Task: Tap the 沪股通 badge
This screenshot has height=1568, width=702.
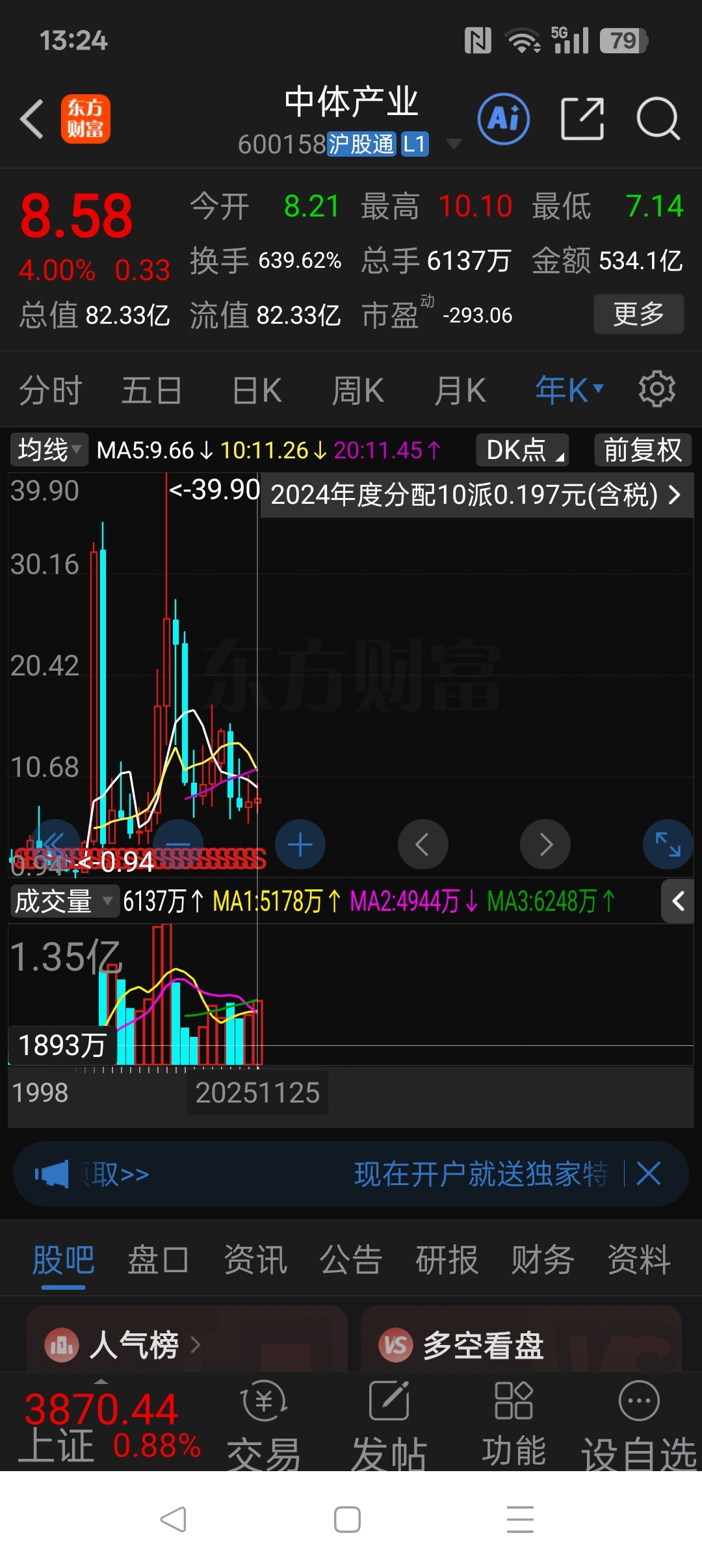Action: 361,144
